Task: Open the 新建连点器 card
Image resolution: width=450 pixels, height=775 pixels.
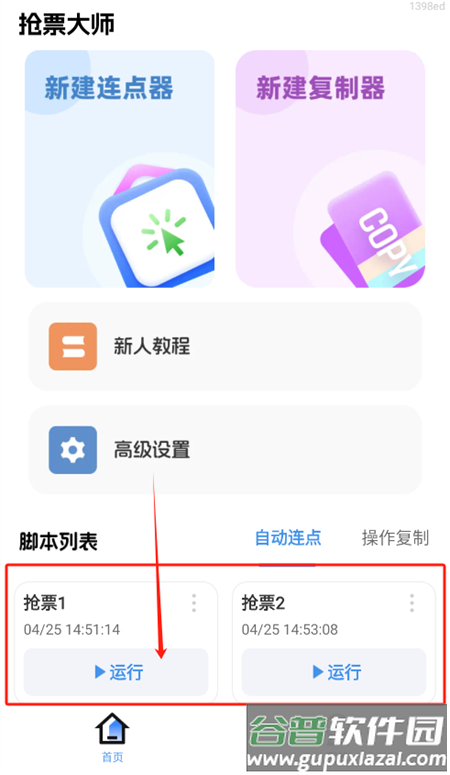Action: click(120, 169)
